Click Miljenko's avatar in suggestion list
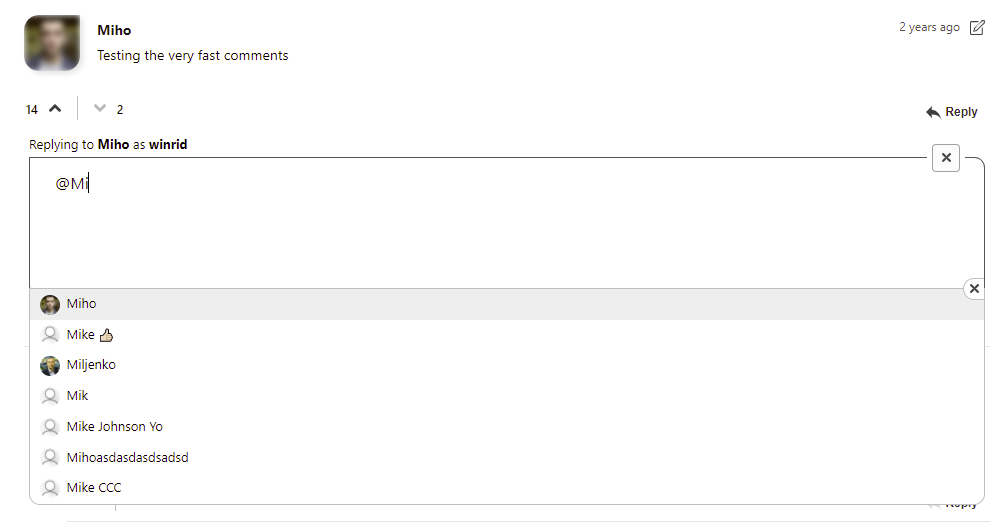This screenshot has height=529, width=1008. tap(50, 366)
